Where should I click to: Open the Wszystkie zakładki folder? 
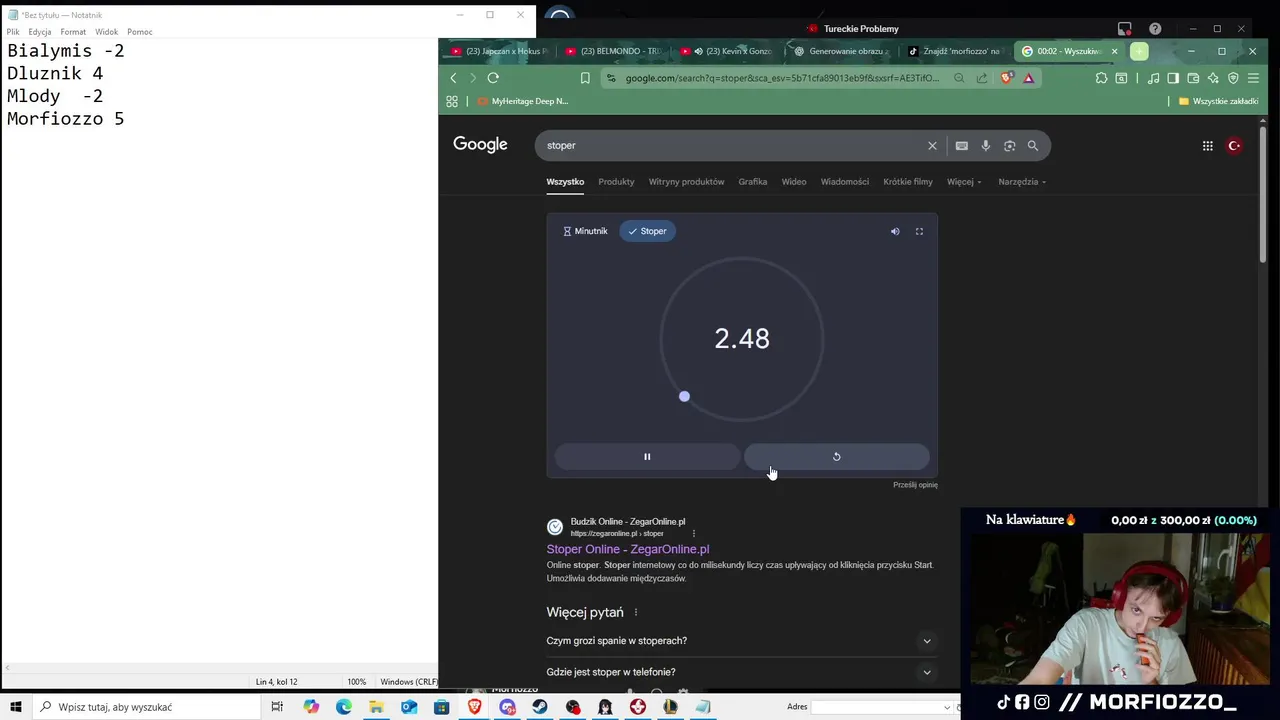(1218, 101)
